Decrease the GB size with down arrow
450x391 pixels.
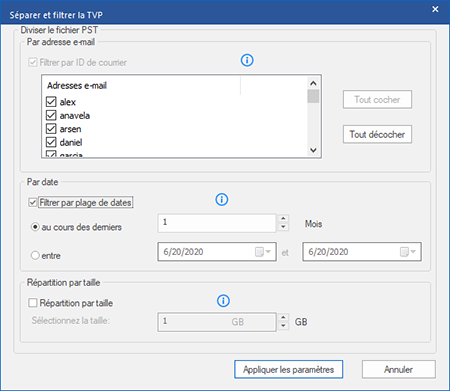(x=283, y=326)
